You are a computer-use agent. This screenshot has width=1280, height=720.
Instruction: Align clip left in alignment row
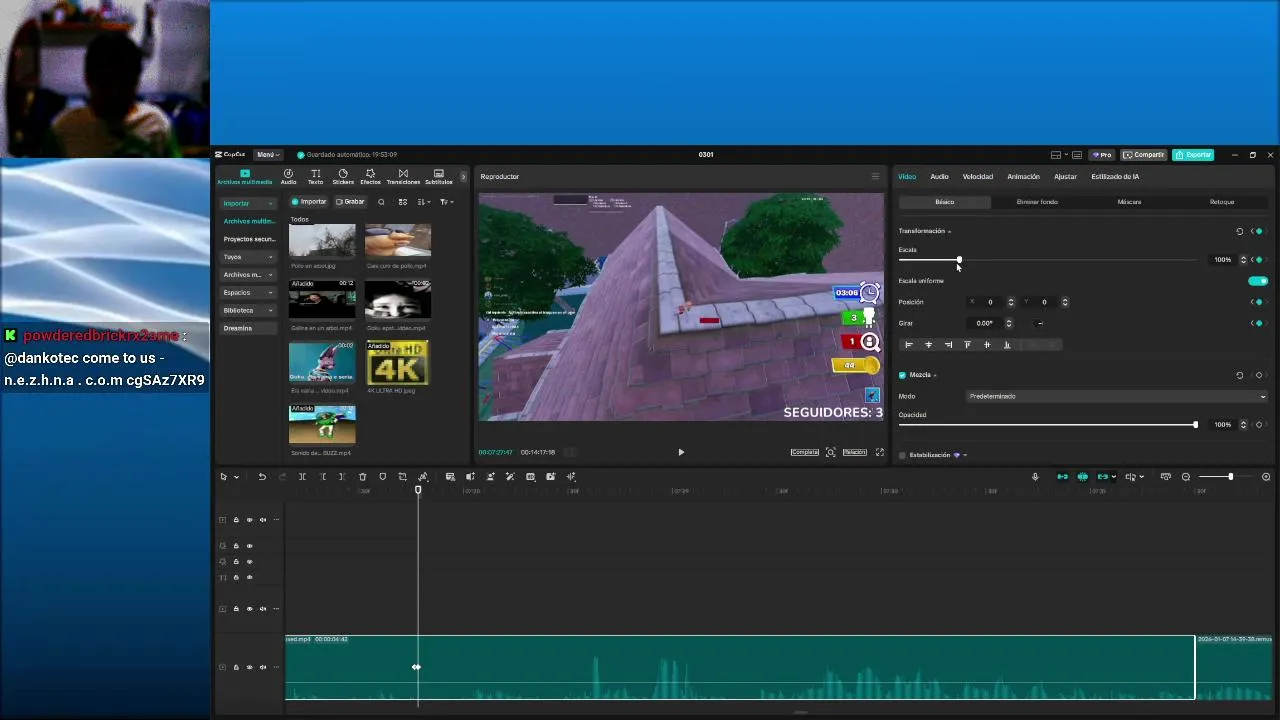pyautogui.click(x=909, y=345)
